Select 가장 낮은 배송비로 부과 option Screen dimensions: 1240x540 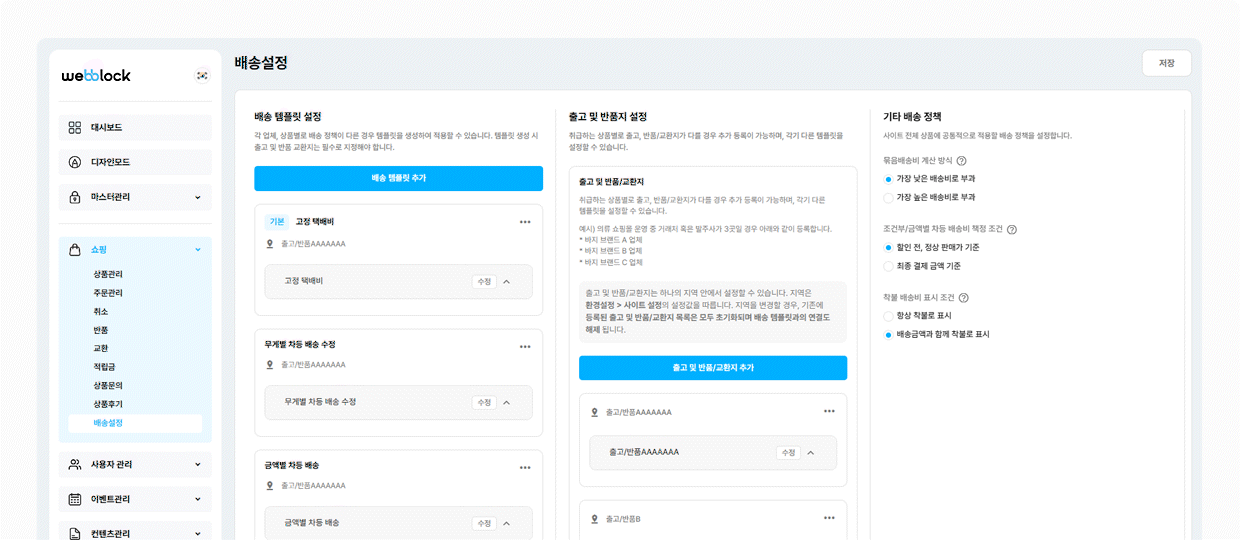(x=888, y=179)
